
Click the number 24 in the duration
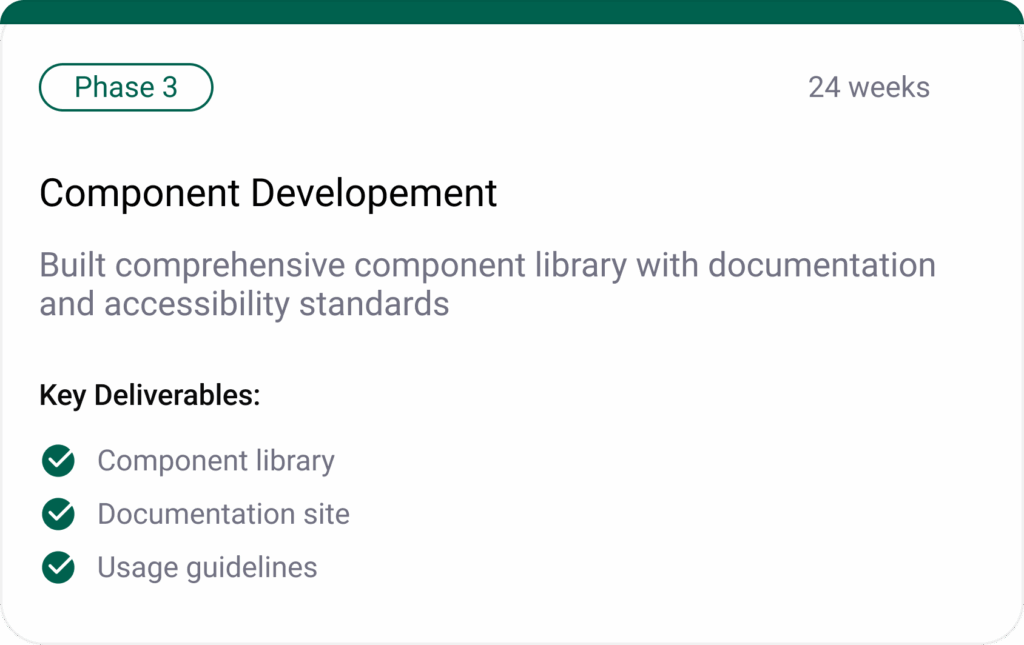coord(824,87)
